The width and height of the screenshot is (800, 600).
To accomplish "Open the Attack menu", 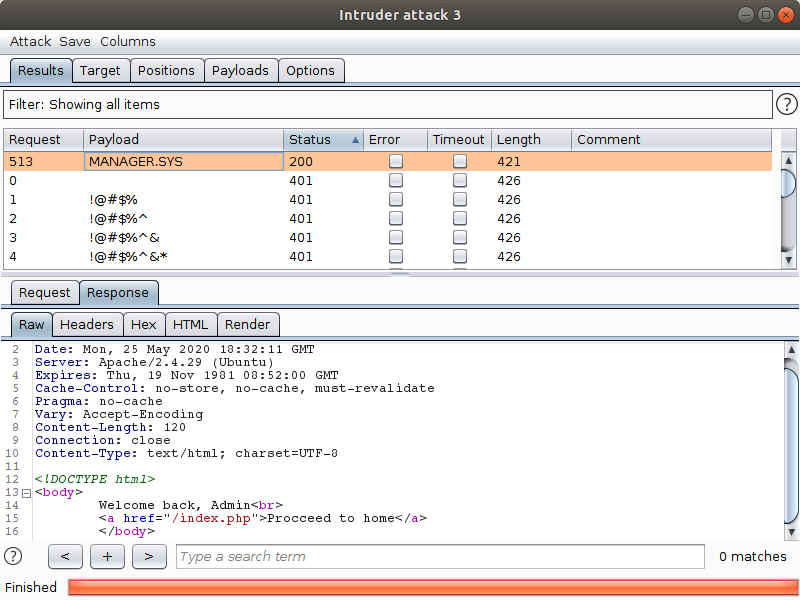I will click(x=30, y=41).
